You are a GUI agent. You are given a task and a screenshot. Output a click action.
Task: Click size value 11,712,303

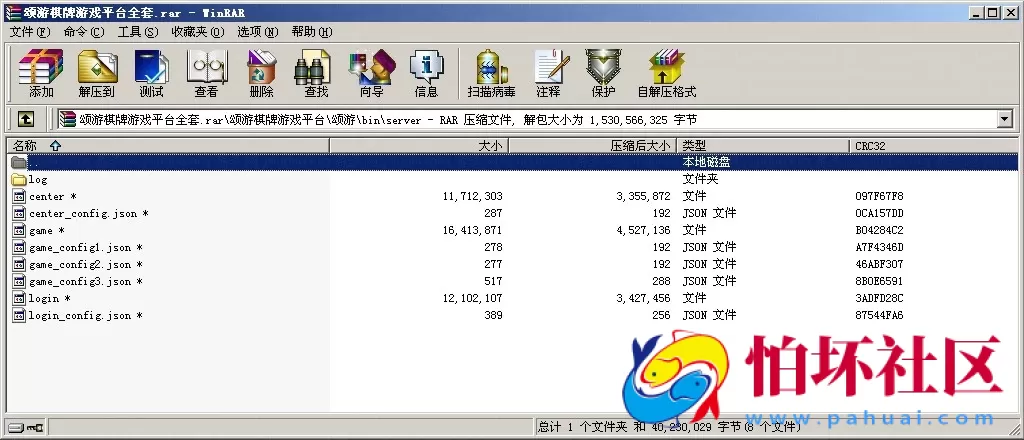[473, 196]
